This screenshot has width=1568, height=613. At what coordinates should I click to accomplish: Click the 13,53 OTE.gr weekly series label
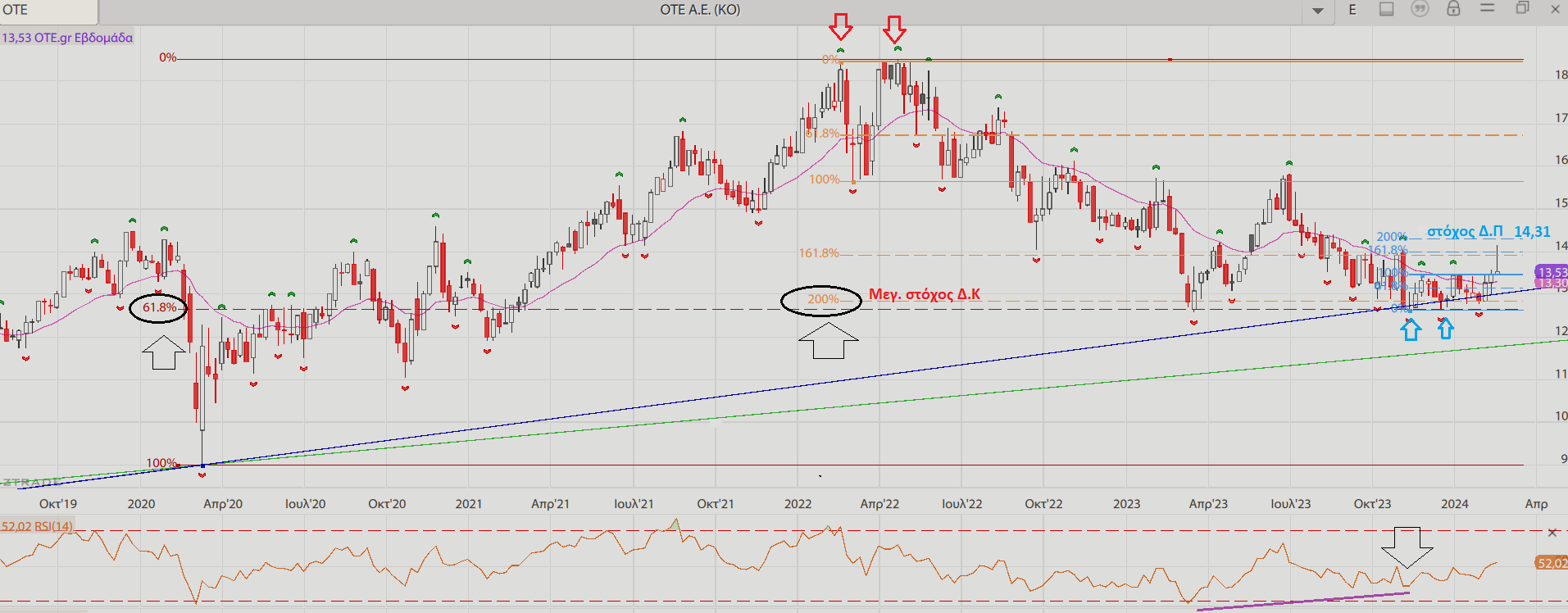tap(67, 38)
